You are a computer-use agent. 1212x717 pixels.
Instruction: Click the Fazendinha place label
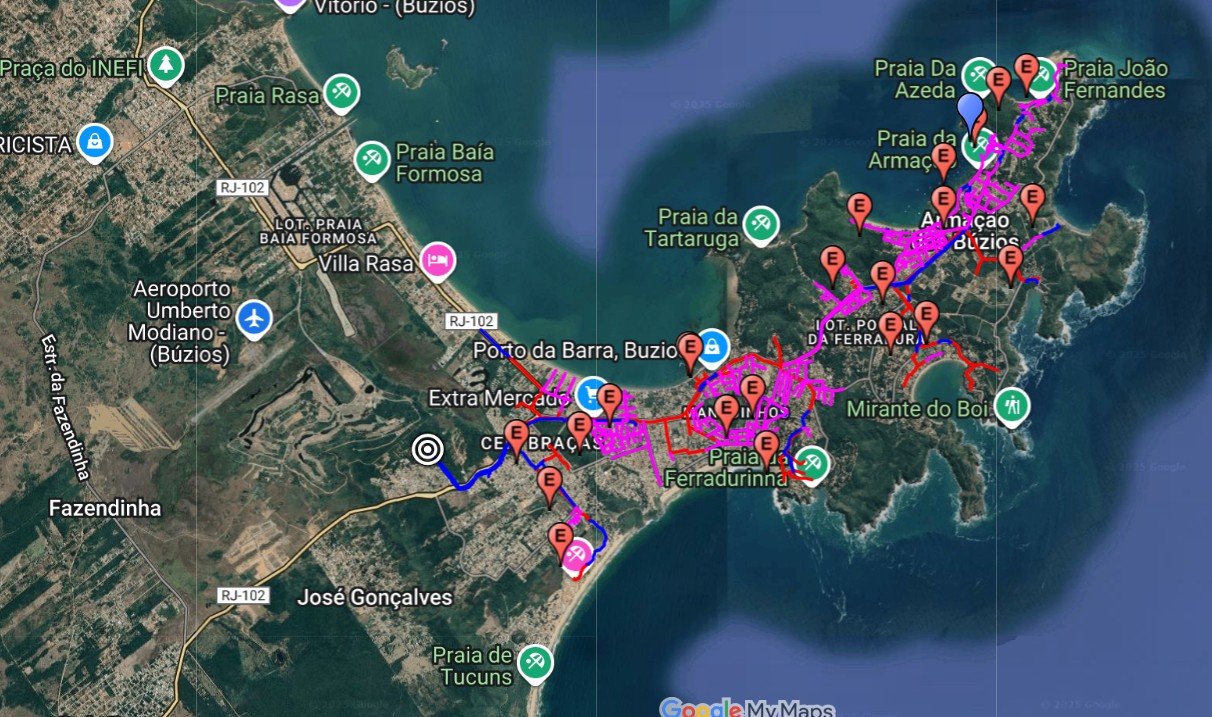tap(105, 509)
